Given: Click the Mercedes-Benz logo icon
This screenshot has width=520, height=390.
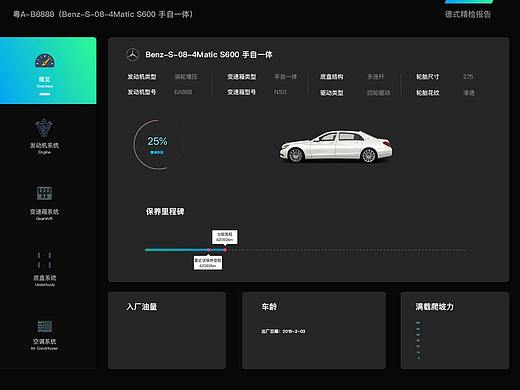Looking at the screenshot, I should [133, 55].
